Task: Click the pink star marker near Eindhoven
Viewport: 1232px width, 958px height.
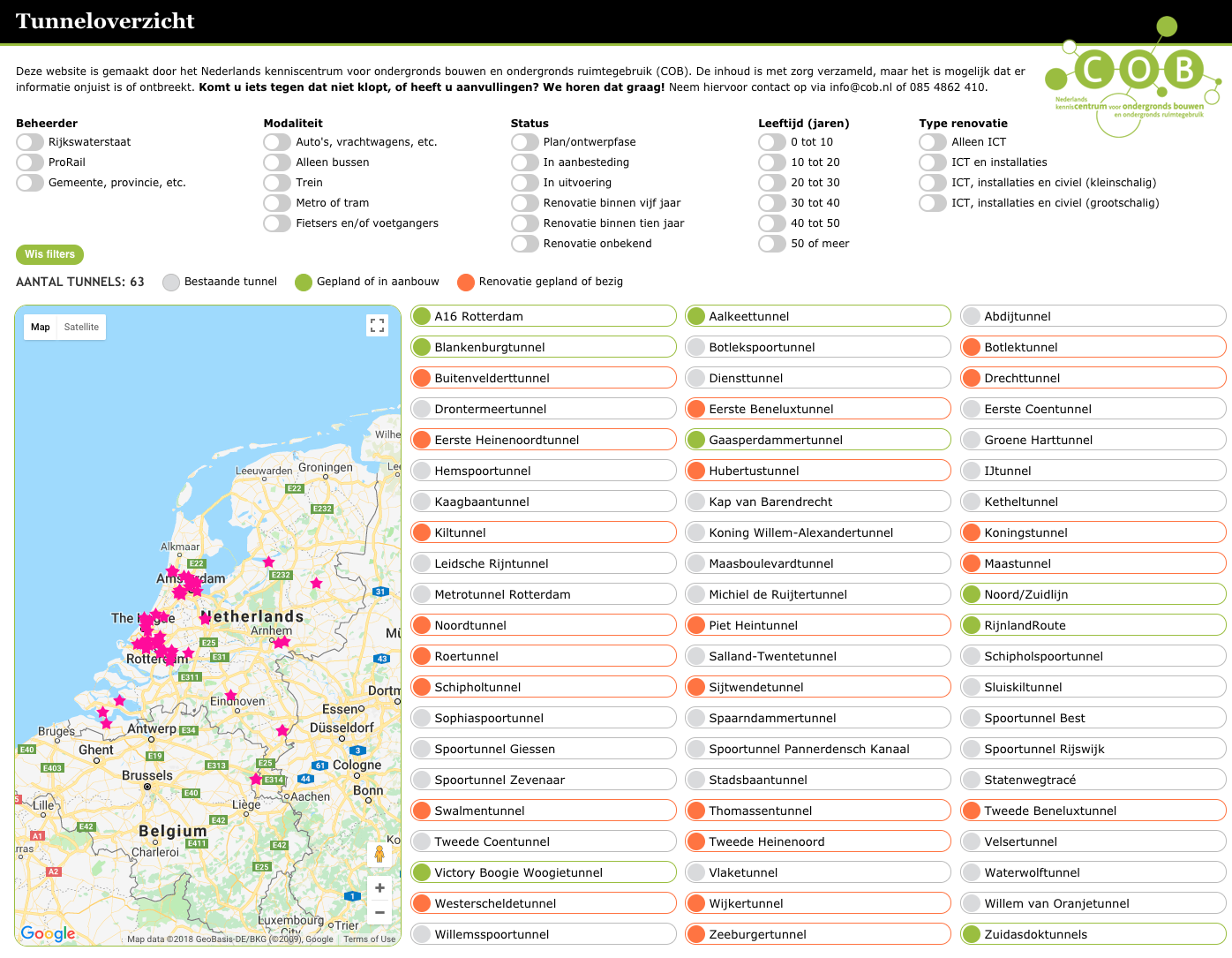Action: click(x=230, y=695)
